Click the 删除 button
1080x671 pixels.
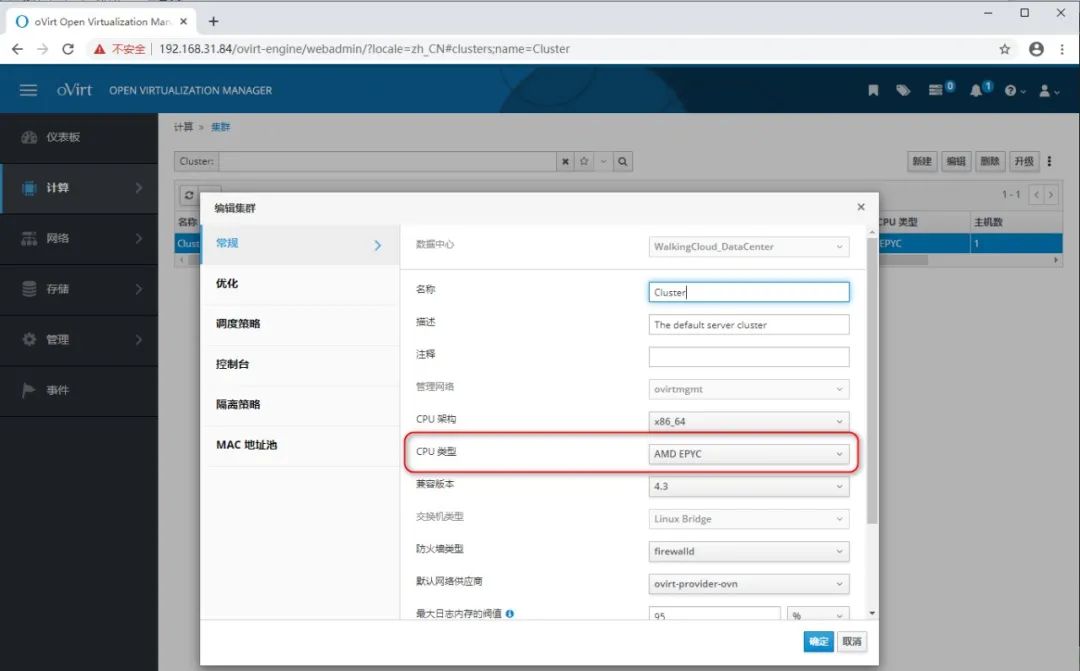pyautogui.click(x=990, y=161)
